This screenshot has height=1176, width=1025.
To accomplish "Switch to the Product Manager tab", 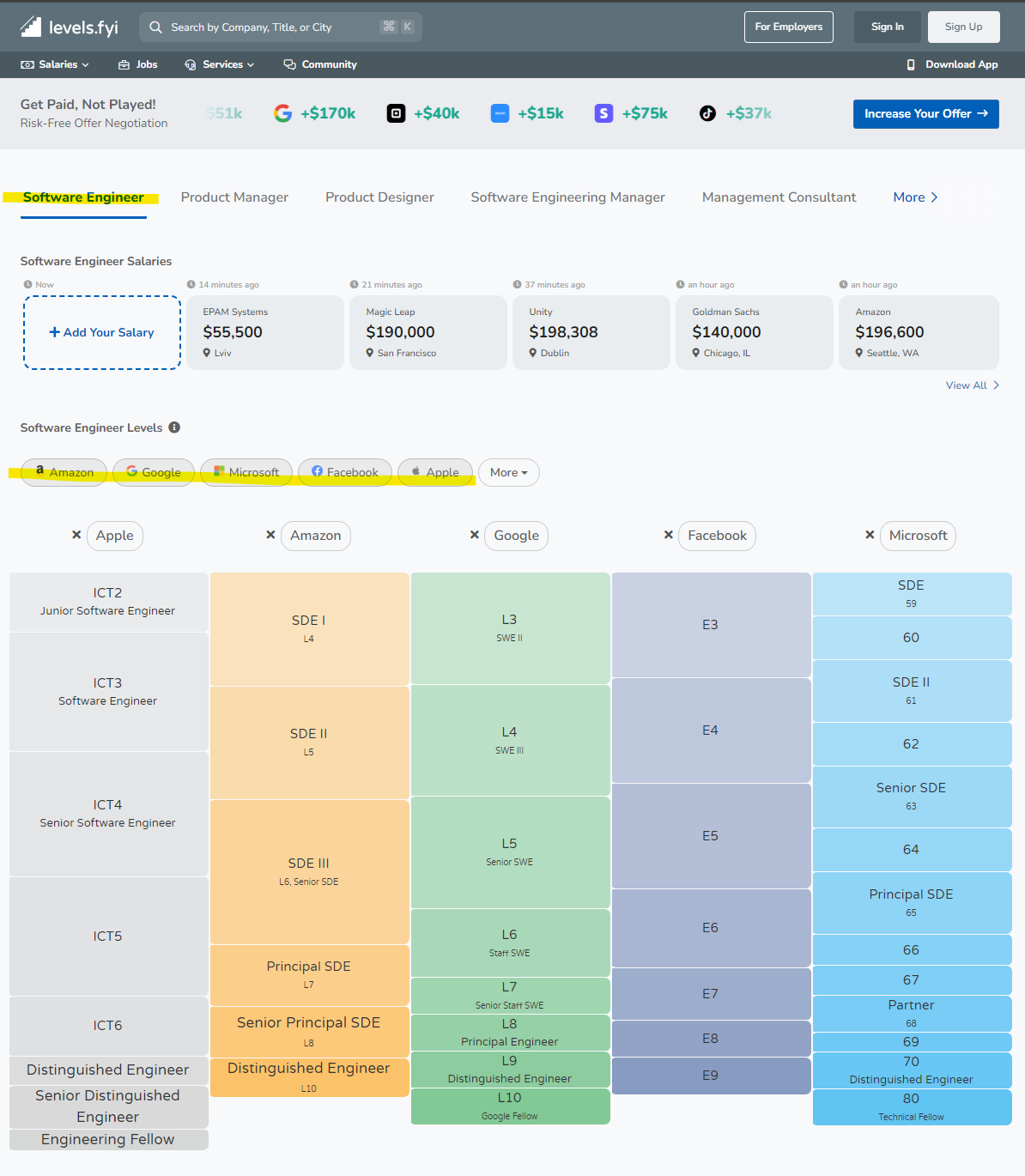I will tap(234, 197).
